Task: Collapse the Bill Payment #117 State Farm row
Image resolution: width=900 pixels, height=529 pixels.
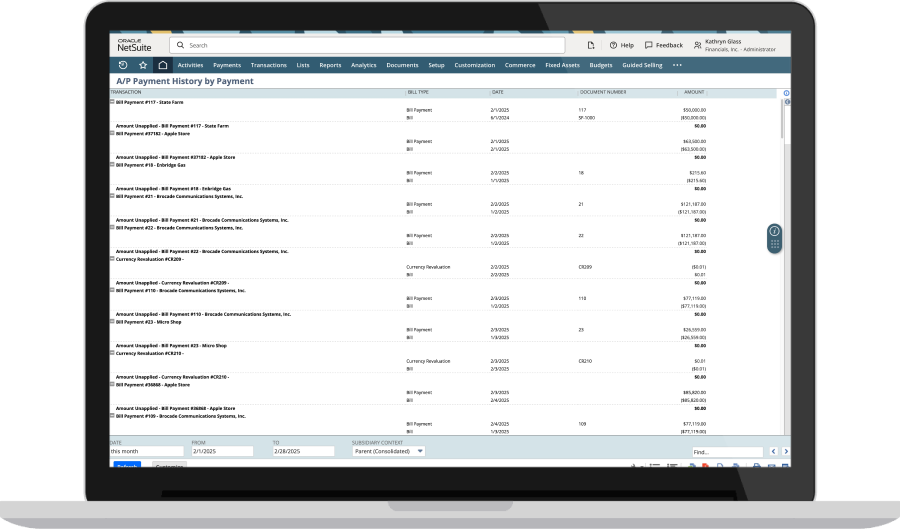Action: tap(112, 101)
